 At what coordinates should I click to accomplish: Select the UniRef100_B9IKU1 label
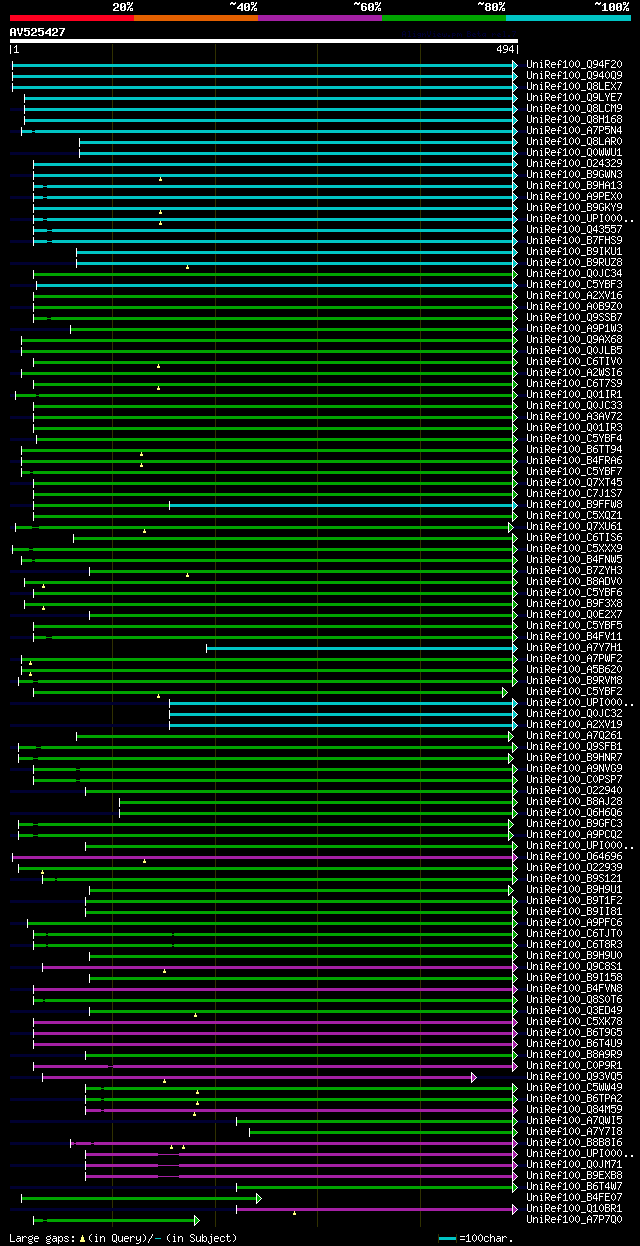click(x=574, y=251)
